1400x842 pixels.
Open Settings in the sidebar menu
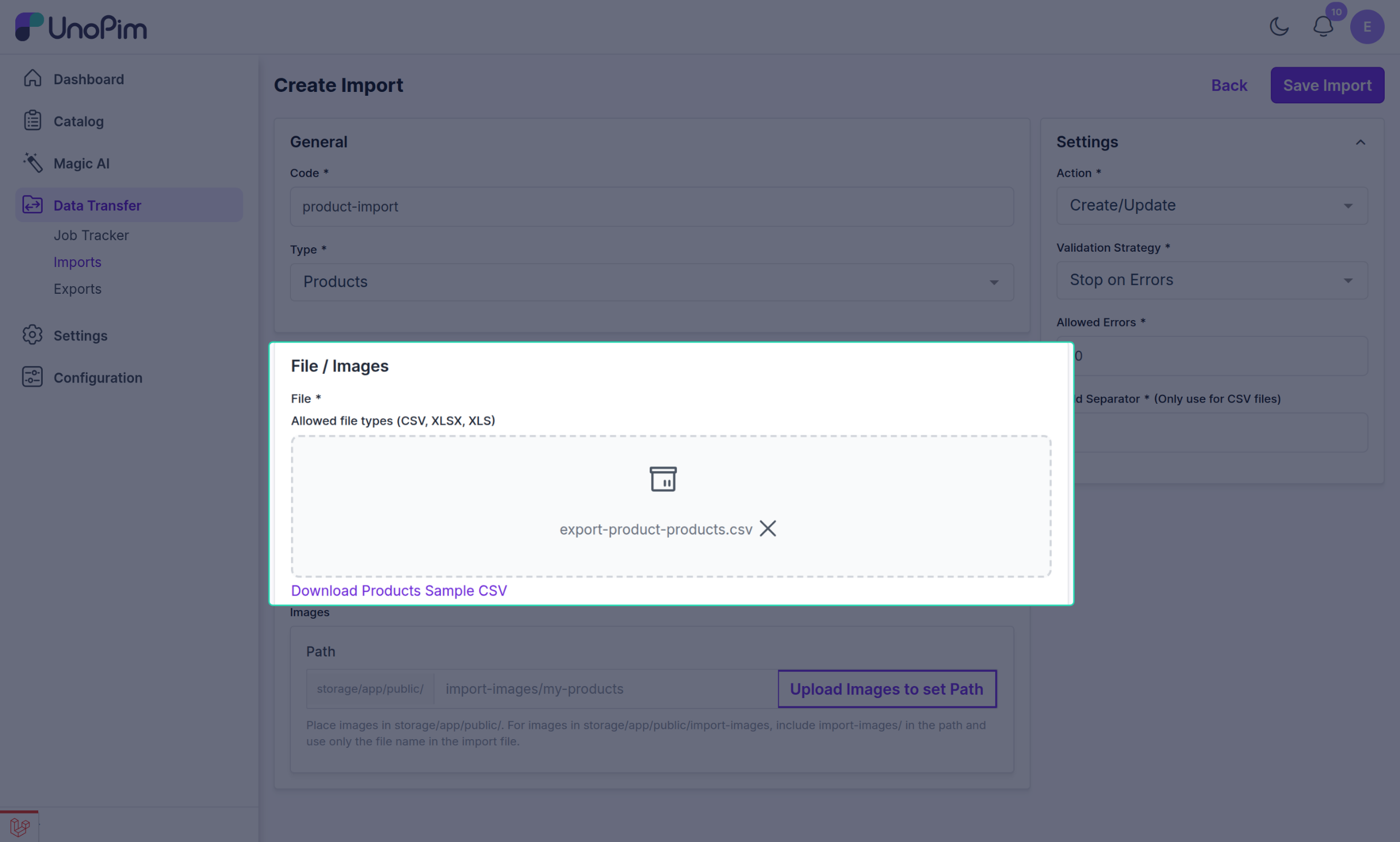[x=80, y=335]
